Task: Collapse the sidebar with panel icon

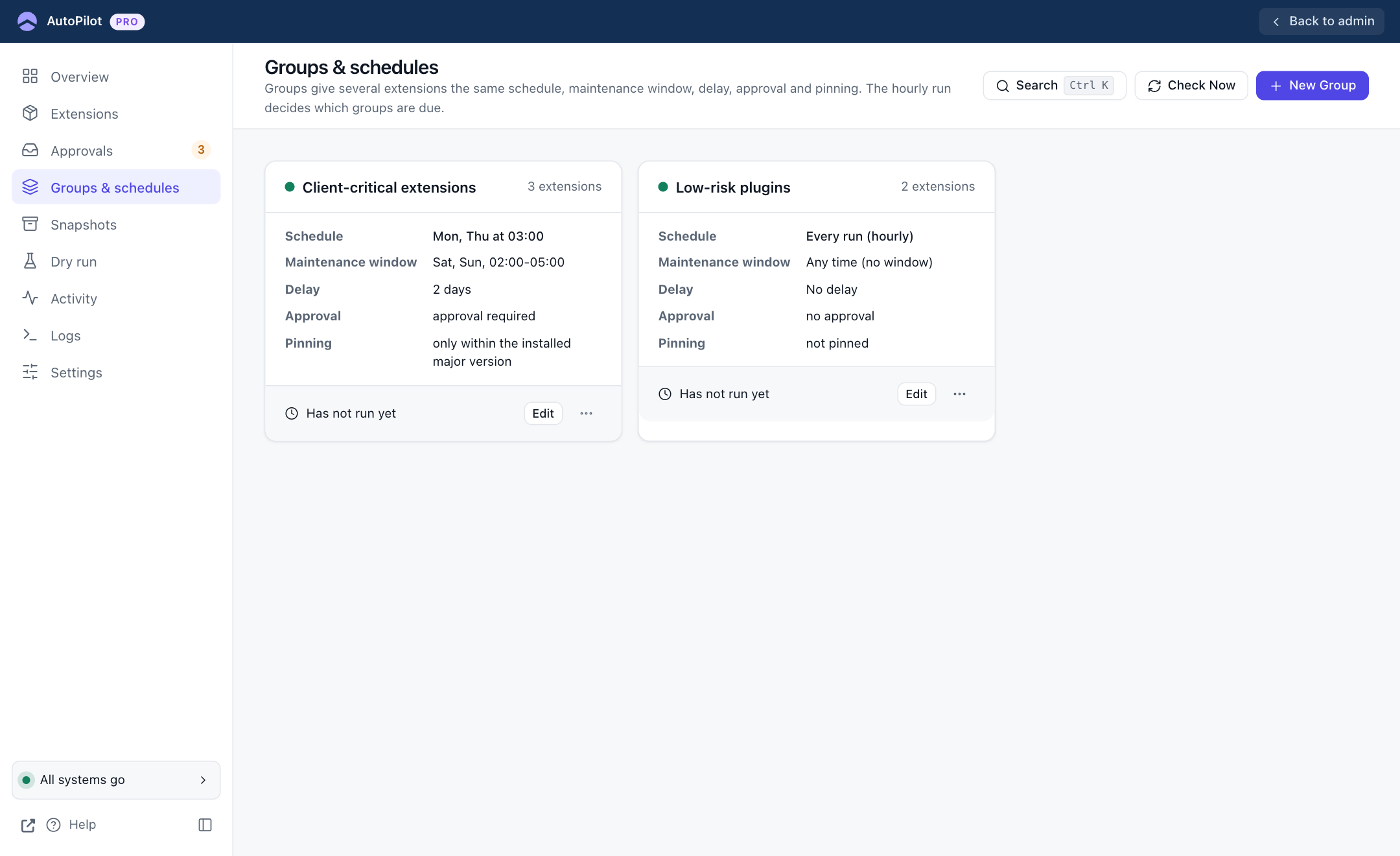Action: [x=205, y=825]
